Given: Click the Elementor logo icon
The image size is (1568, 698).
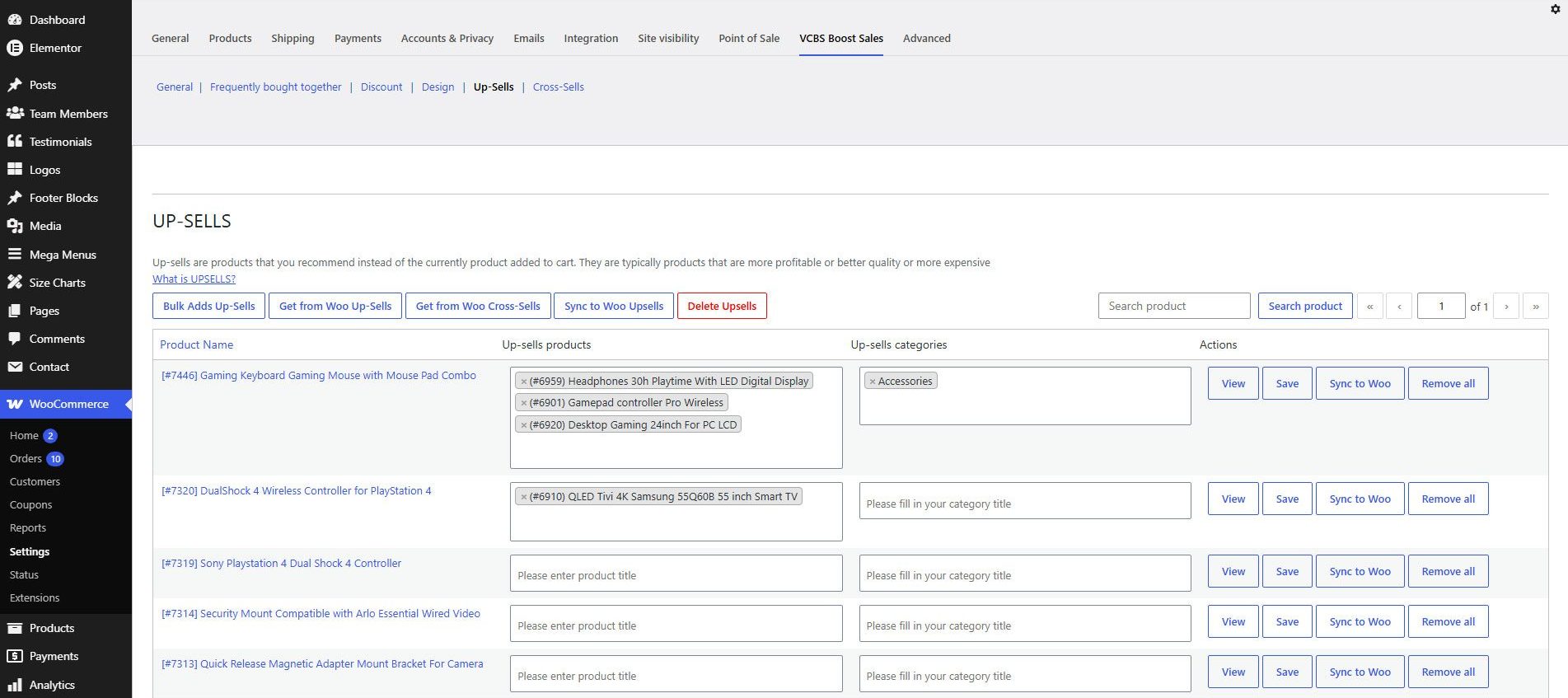Looking at the screenshot, I should point(14,48).
